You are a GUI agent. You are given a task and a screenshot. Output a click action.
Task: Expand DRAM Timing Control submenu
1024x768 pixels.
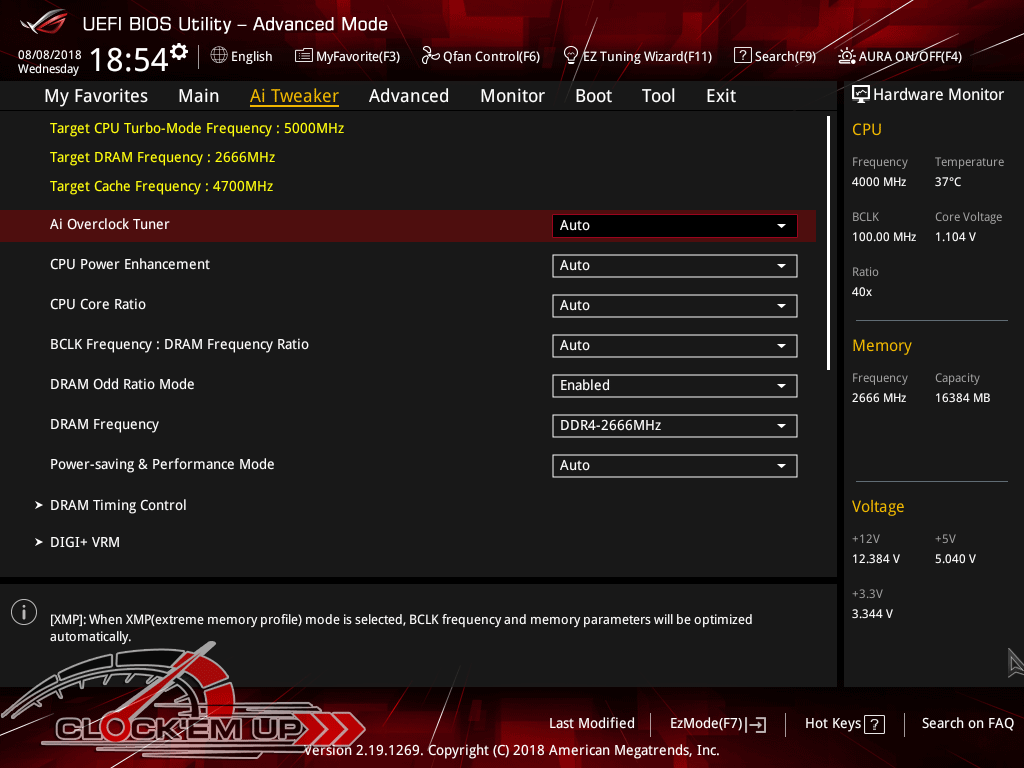[118, 505]
